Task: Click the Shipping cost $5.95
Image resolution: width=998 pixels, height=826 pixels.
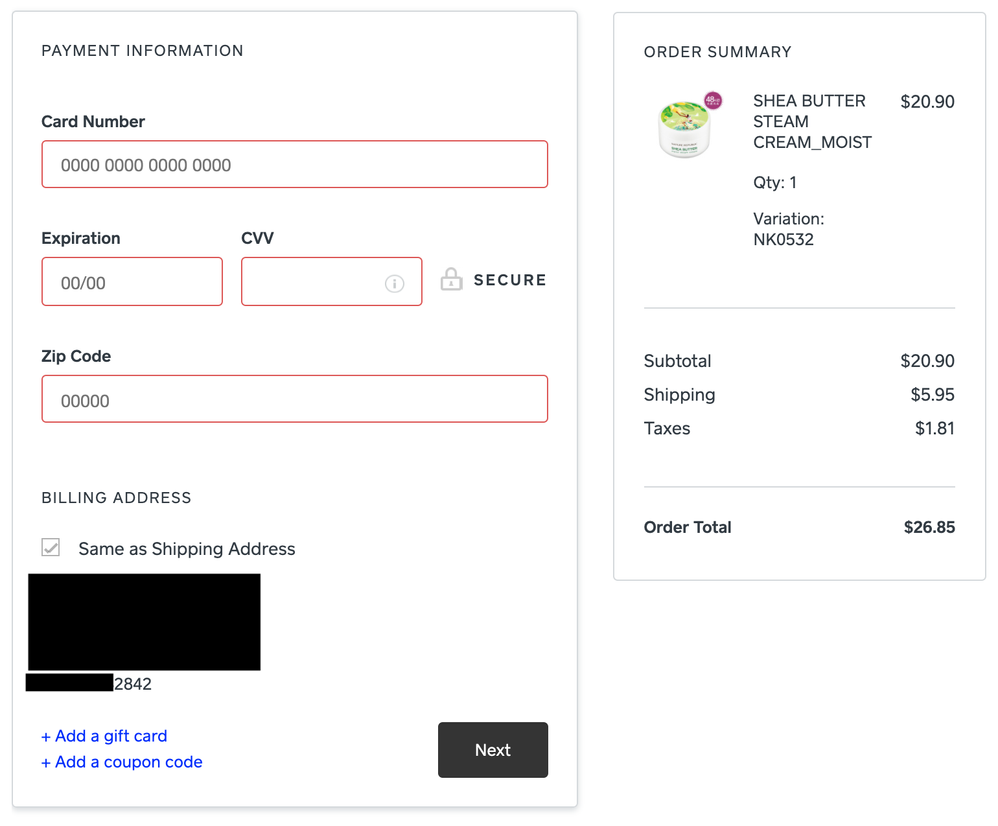Action: pos(932,395)
